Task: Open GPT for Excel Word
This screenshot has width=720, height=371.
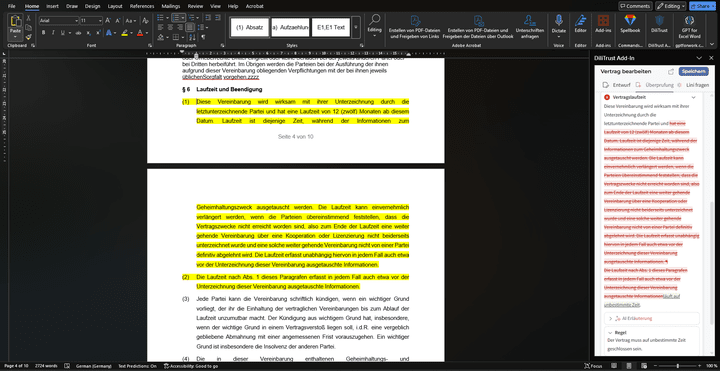Action: (x=689, y=27)
